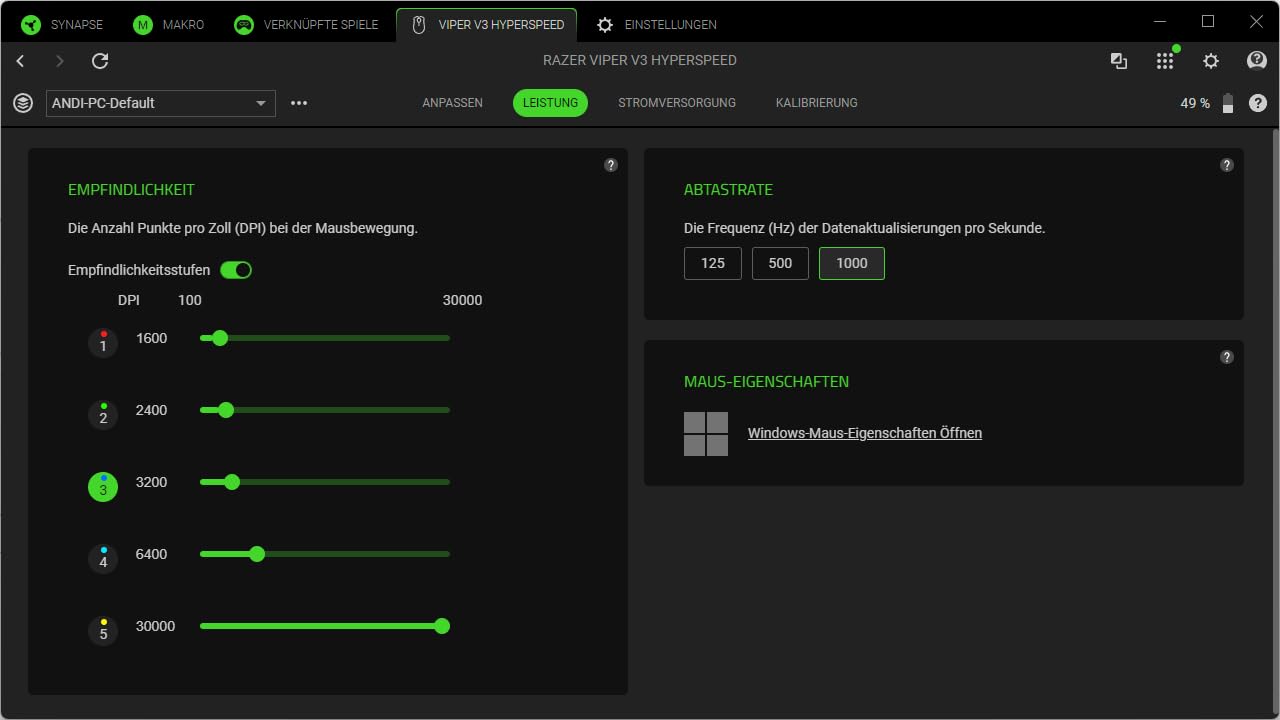The image size is (1280, 720).
Task: Toggle the Empfindlichkeitsstufen switch
Action: click(x=236, y=270)
